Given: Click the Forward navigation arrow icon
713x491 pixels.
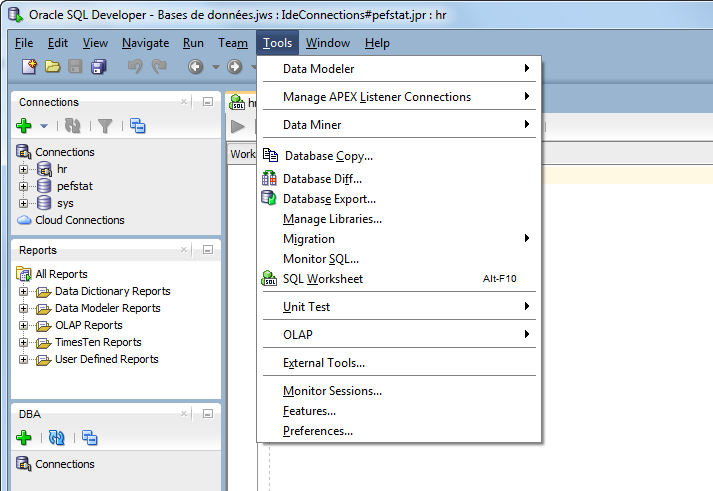Looking at the screenshot, I should point(235,67).
